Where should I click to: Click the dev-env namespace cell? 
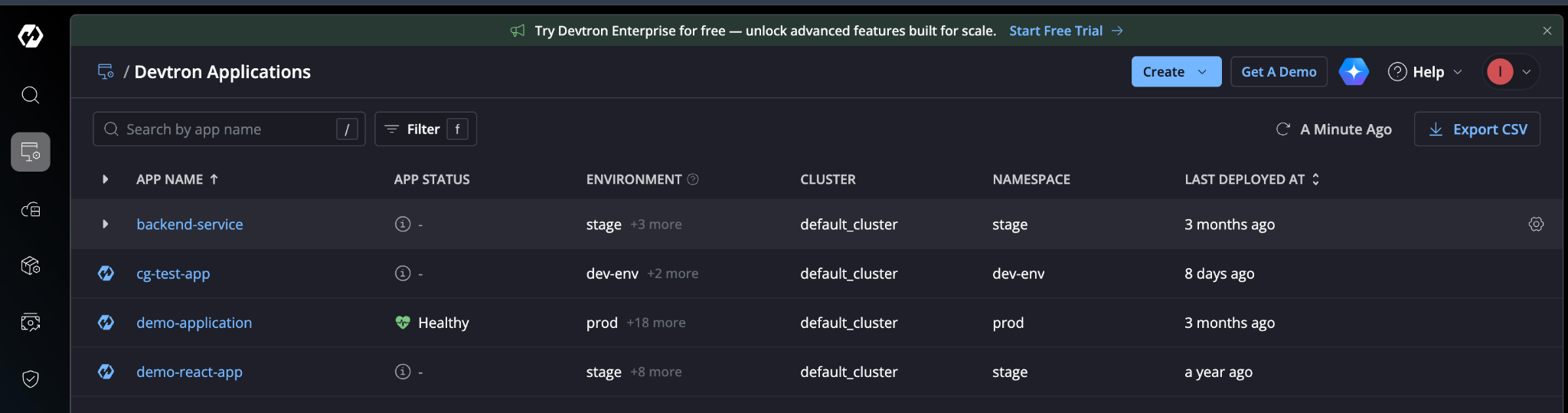(1018, 274)
